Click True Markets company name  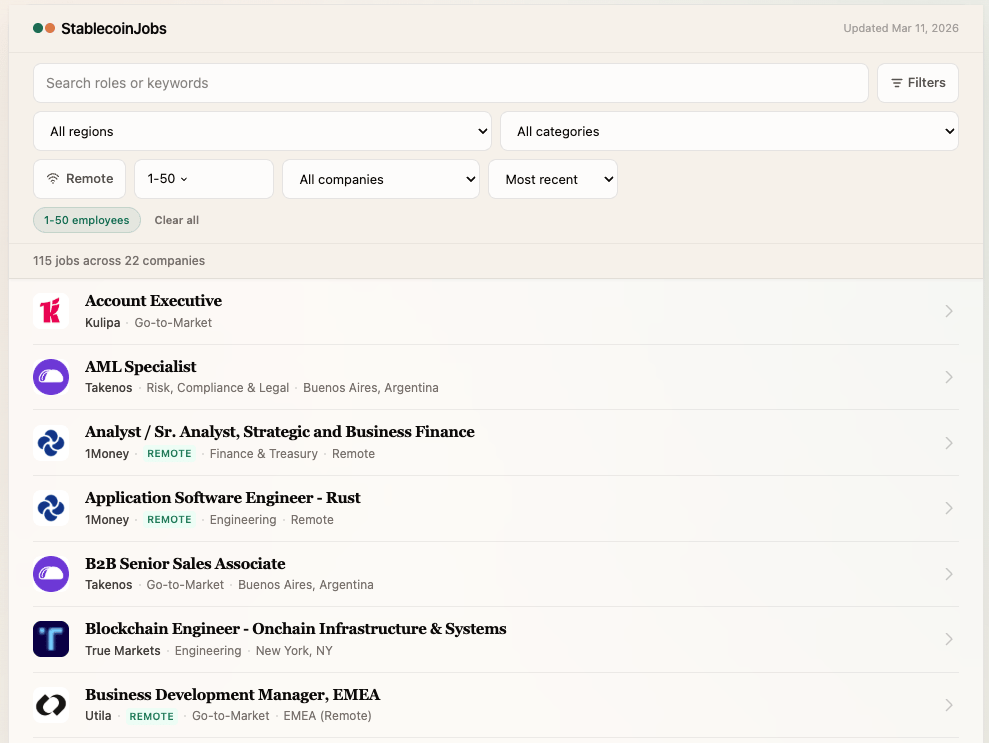(123, 651)
